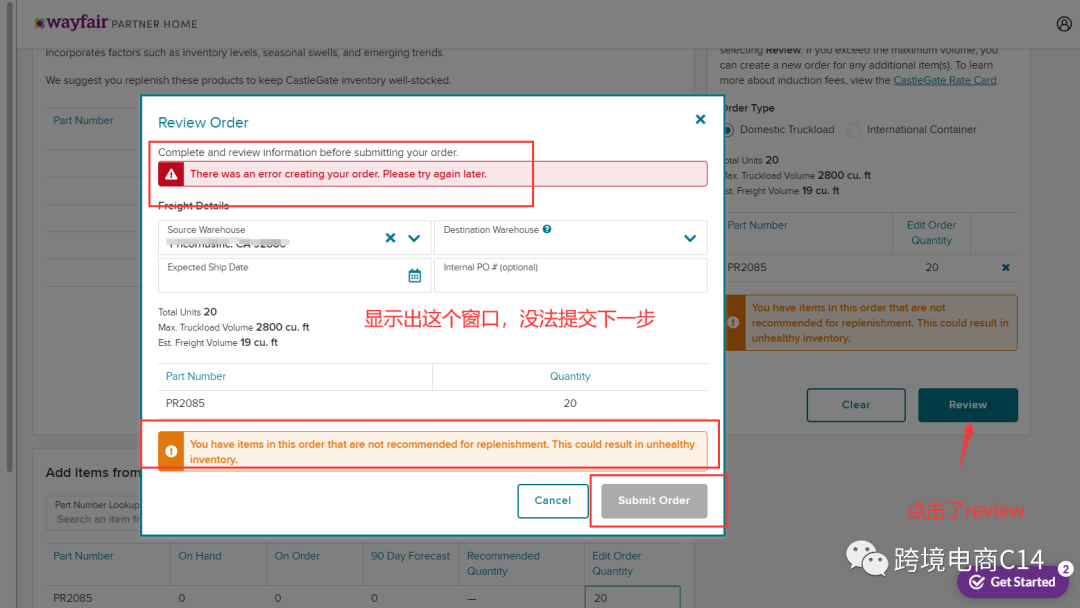This screenshot has height=608, width=1080.
Task: Click the Get Started chat bubble
Action: point(1013,581)
